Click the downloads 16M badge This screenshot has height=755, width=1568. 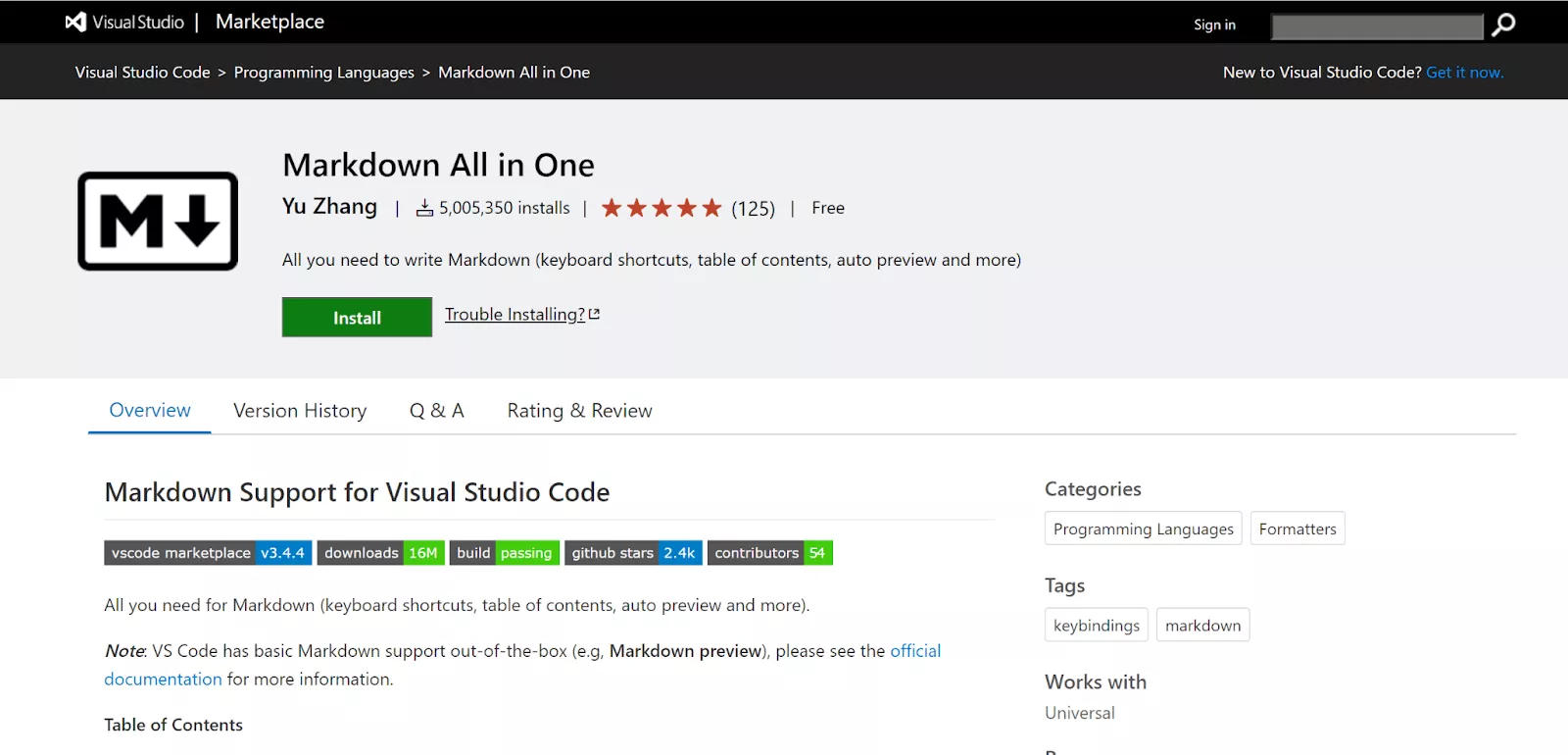point(381,553)
